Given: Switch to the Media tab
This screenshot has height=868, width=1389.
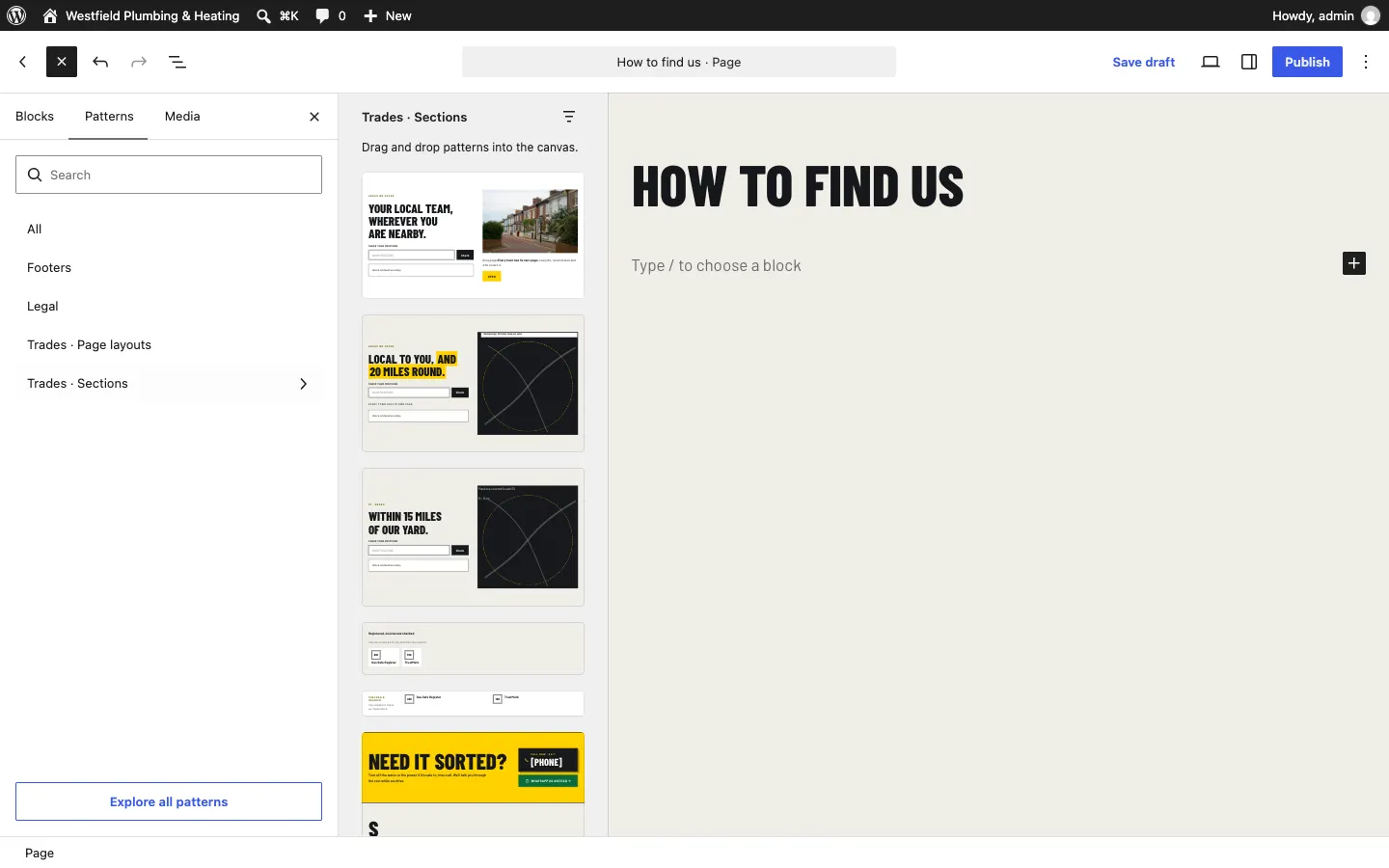Looking at the screenshot, I should (x=182, y=117).
